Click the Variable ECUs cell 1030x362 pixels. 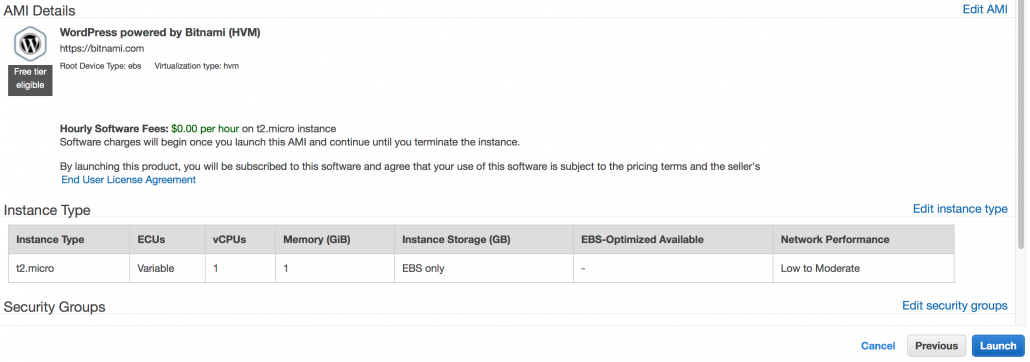(168, 268)
